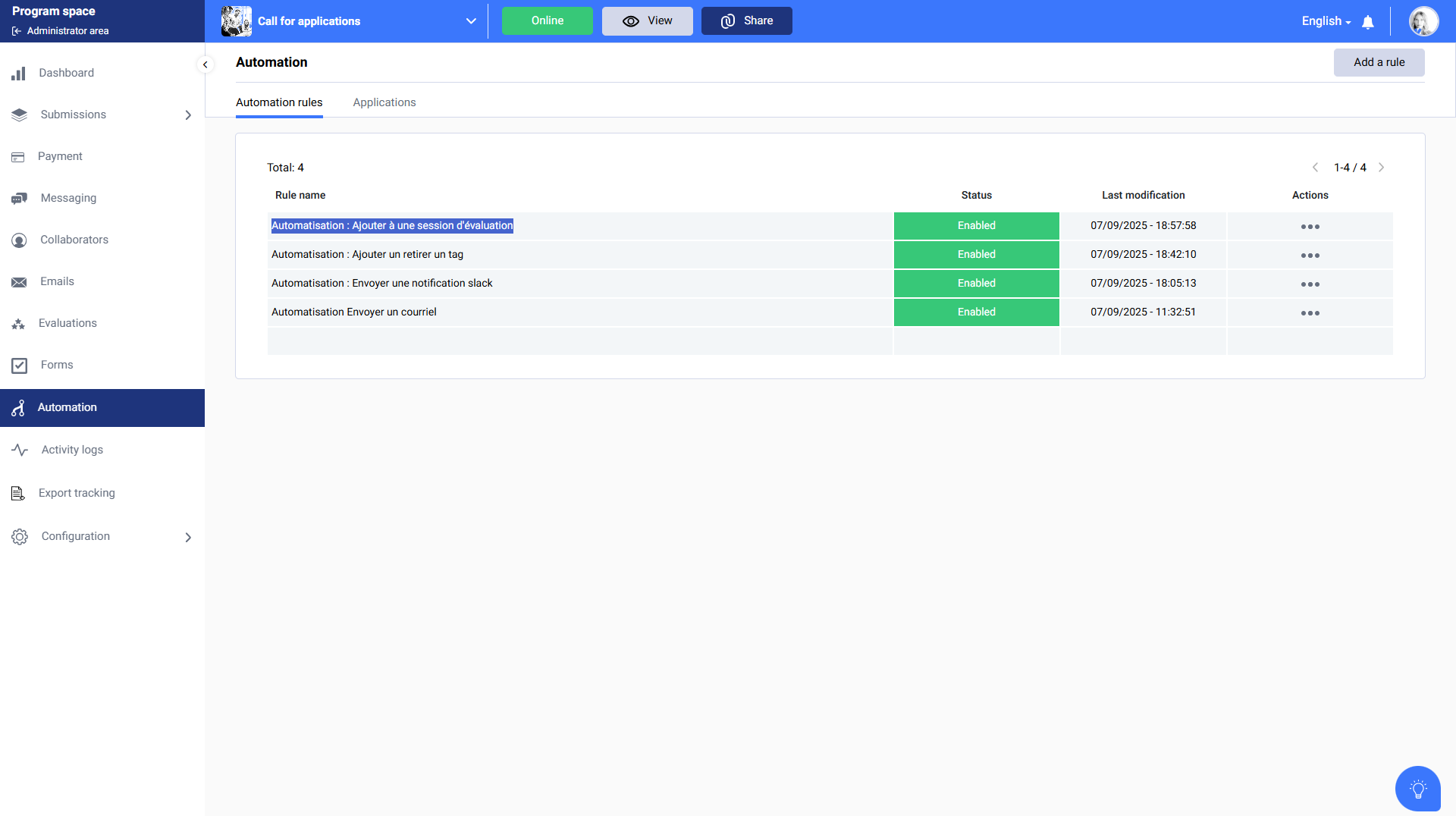Open rule 'Automatisation : Ajouter à une session d'évaluation'
This screenshot has width=1456, height=819.
click(x=392, y=226)
